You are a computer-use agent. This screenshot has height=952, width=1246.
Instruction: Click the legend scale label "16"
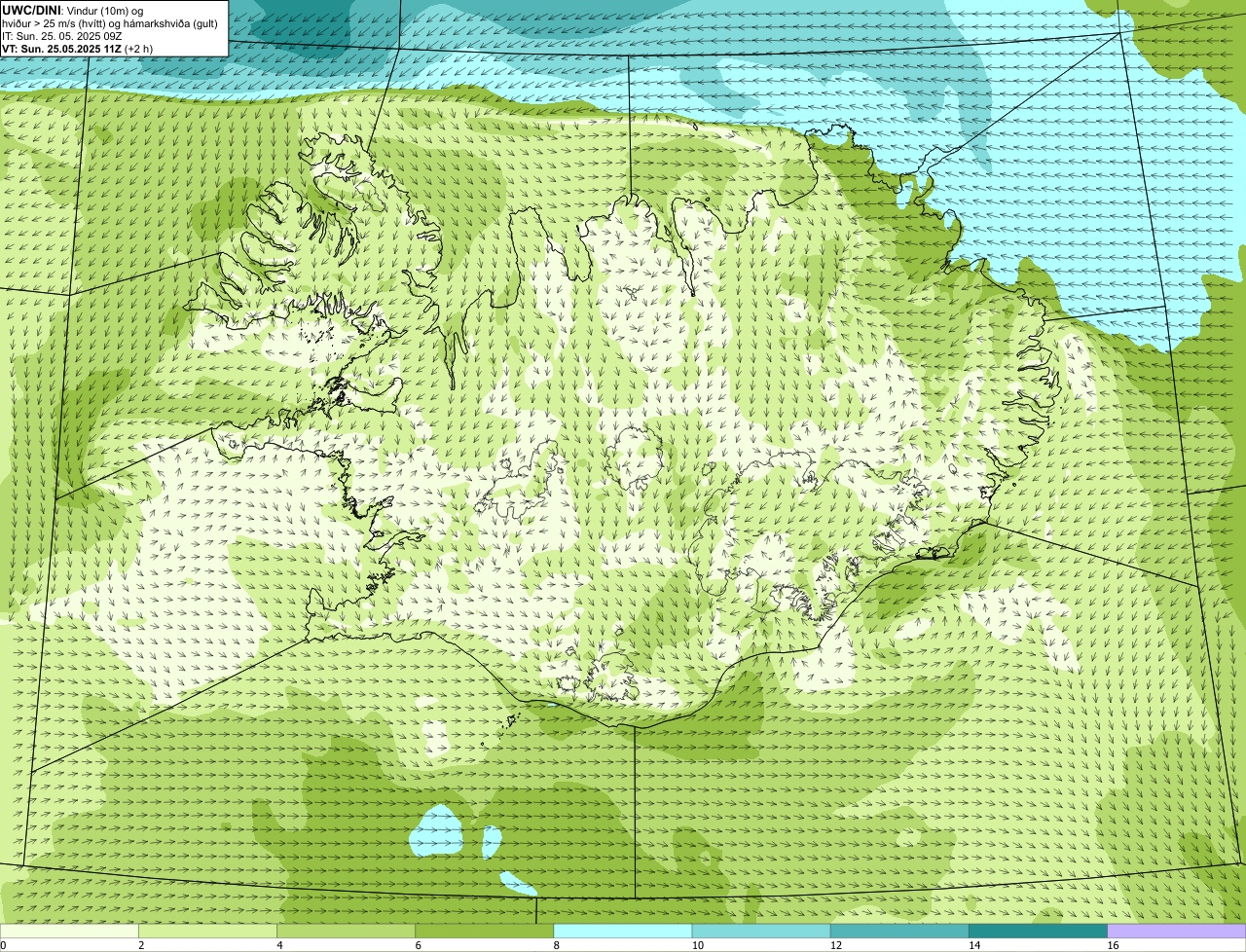tap(1113, 945)
